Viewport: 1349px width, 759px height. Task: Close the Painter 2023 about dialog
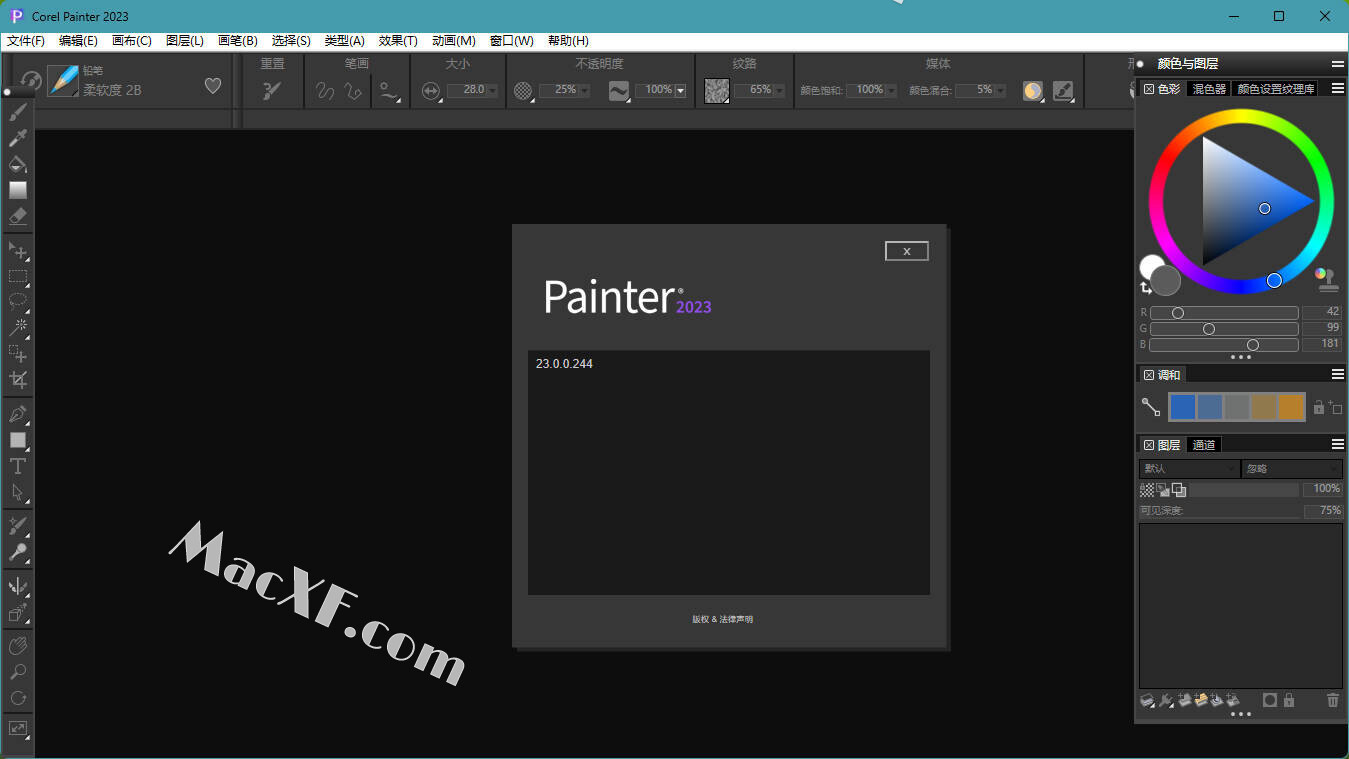[x=907, y=251]
